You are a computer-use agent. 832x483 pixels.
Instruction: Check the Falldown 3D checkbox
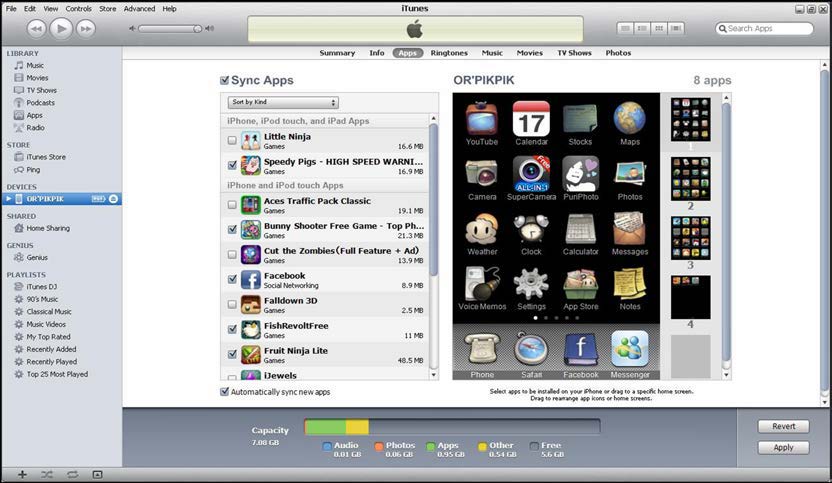pos(232,305)
